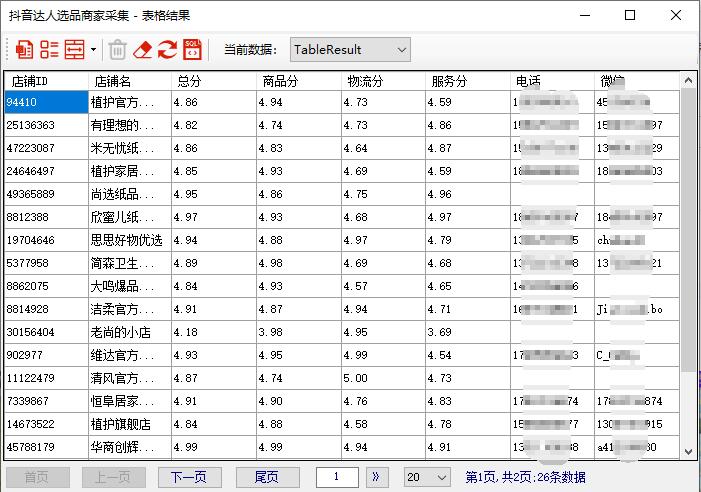Click the SQL script icon in toolbar

(x=191, y=49)
